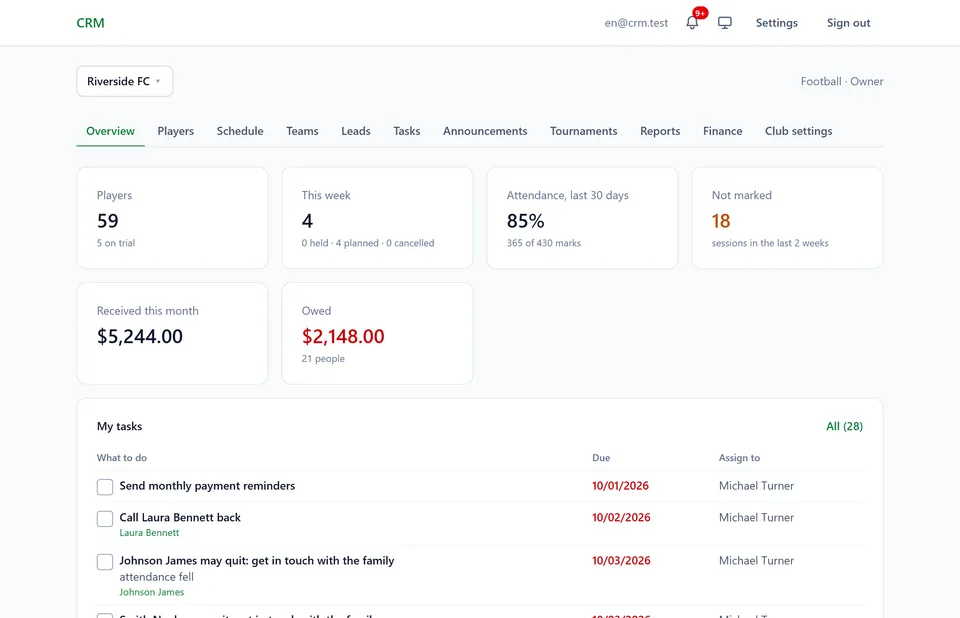This screenshot has height=618, width=960.
Task: Open the Johnson James player link
Action: [x=152, y=592]
